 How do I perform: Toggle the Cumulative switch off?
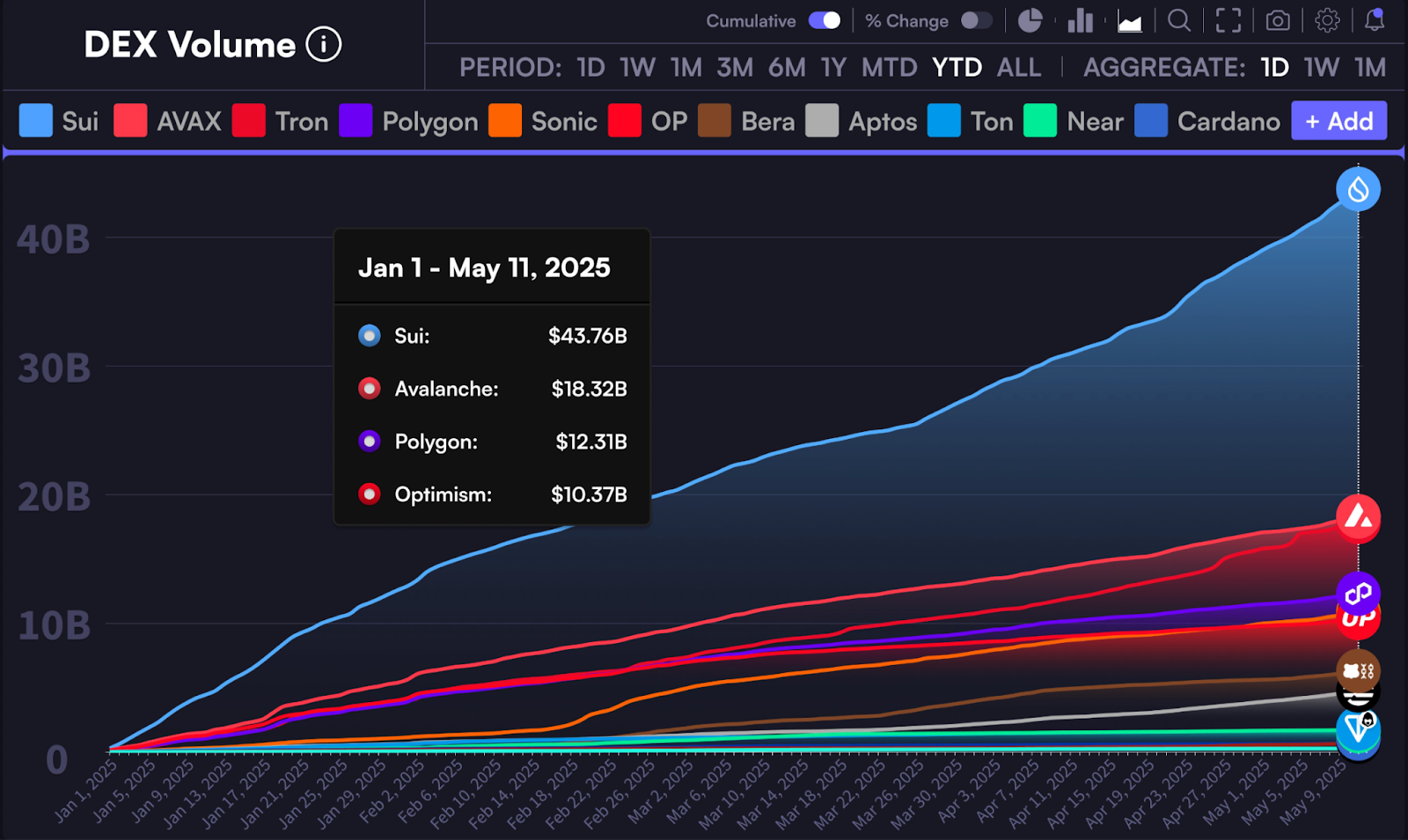(825, 21)
